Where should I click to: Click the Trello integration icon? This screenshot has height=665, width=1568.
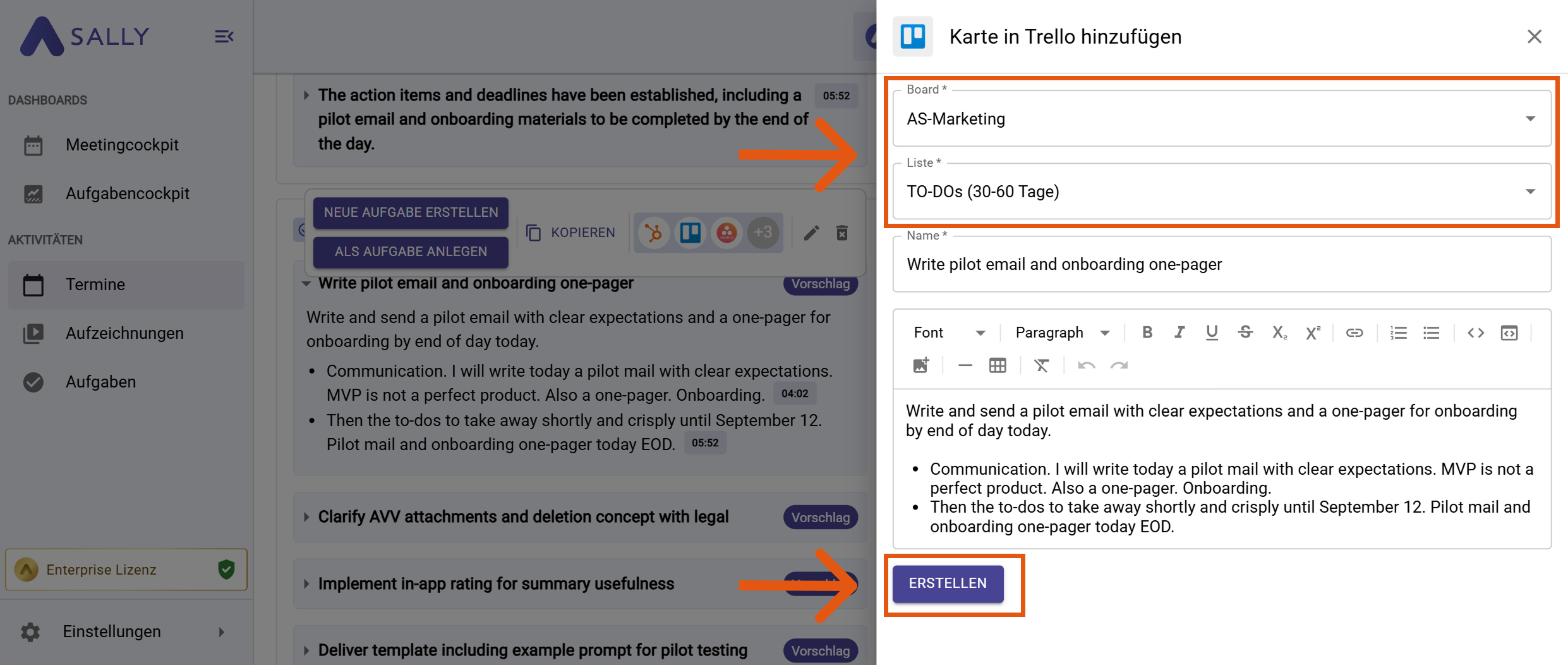690,233
